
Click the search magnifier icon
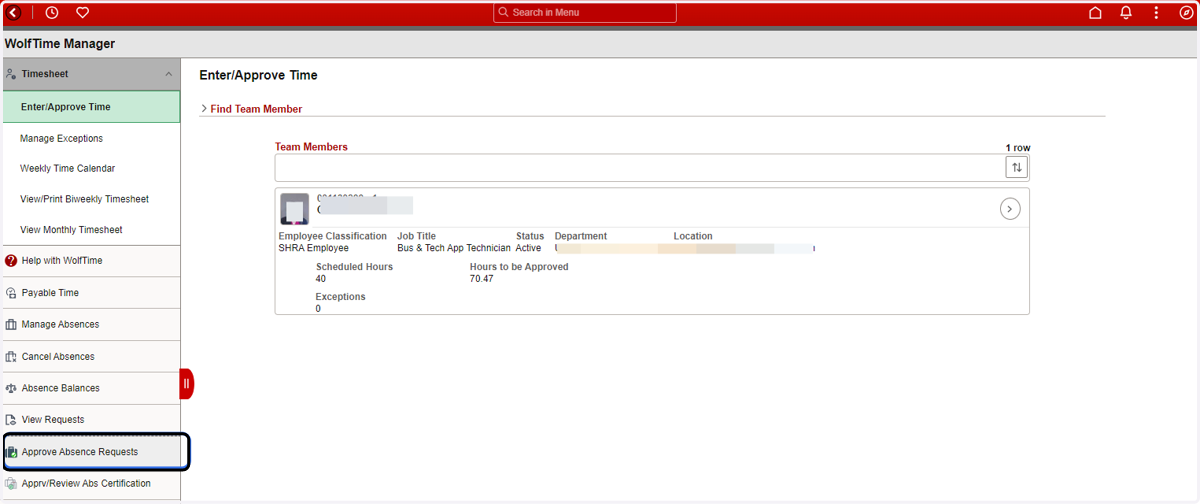coord(503,13)
